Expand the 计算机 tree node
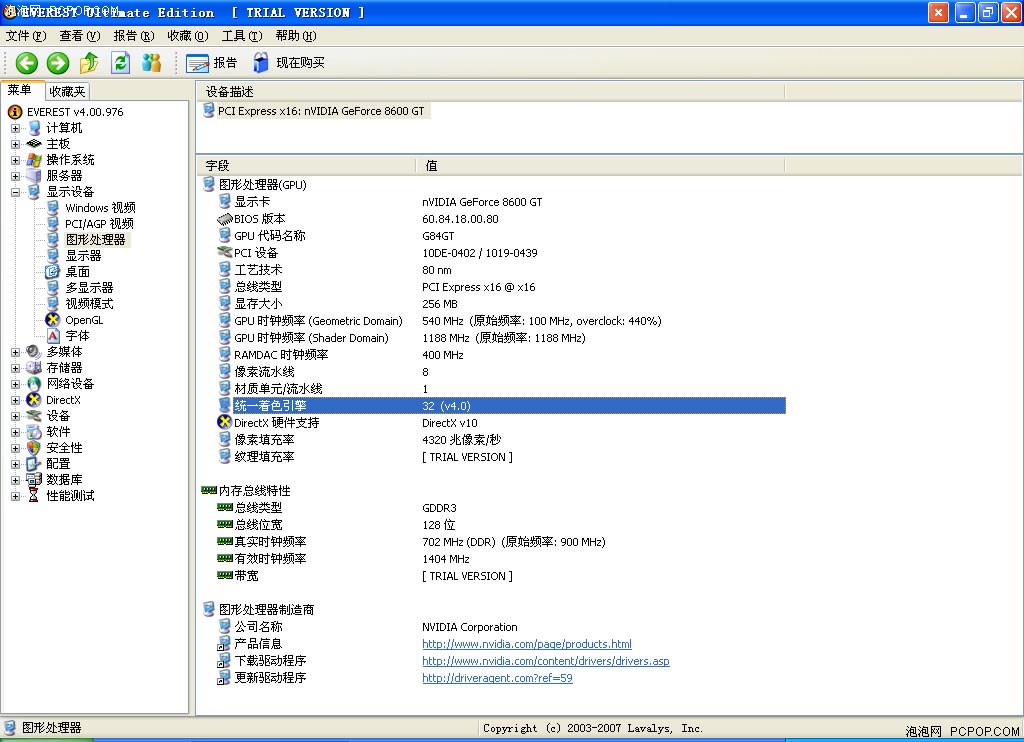 pyautogui.click(x=16, y=128)
